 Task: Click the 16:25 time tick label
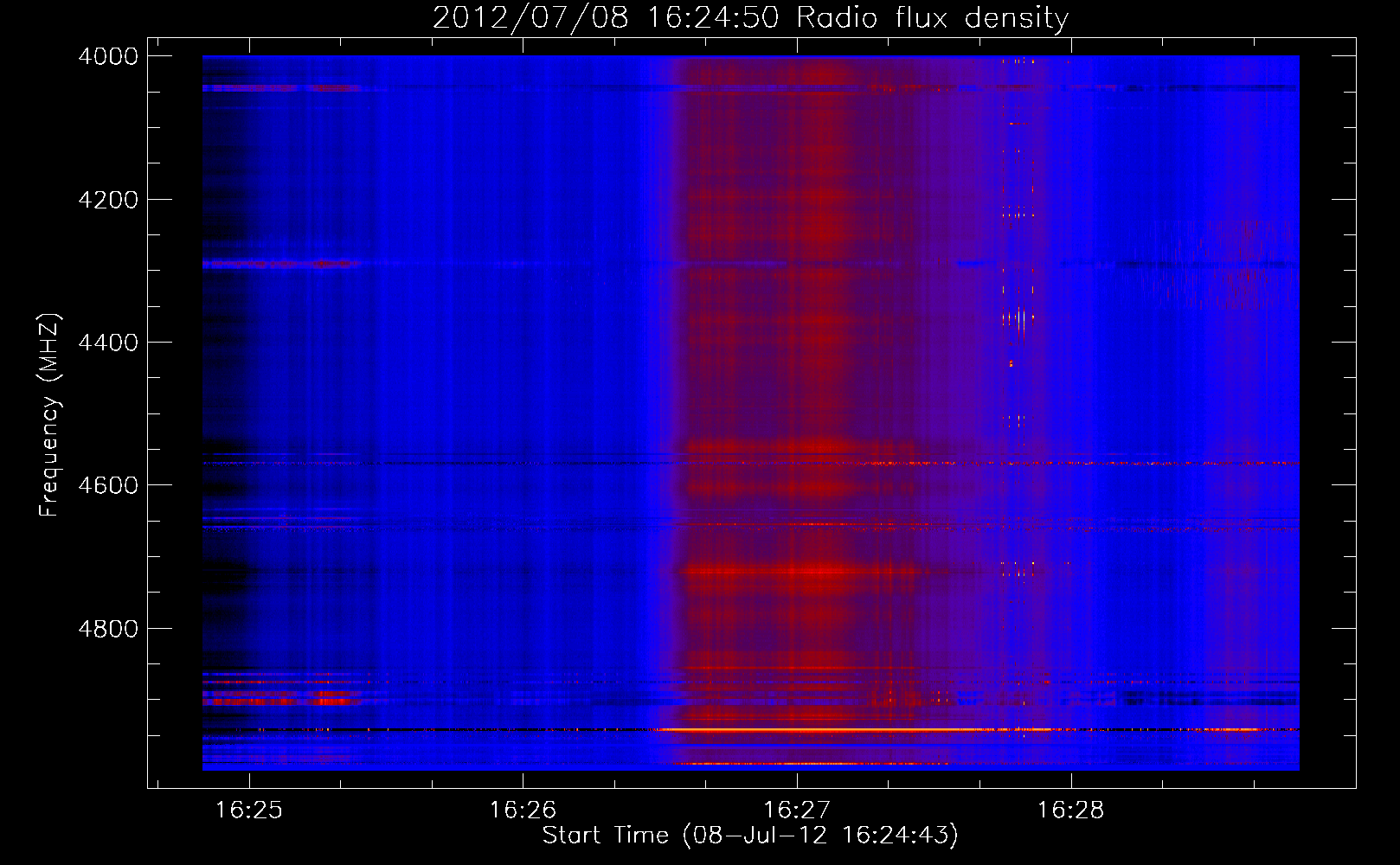point(249,810)
